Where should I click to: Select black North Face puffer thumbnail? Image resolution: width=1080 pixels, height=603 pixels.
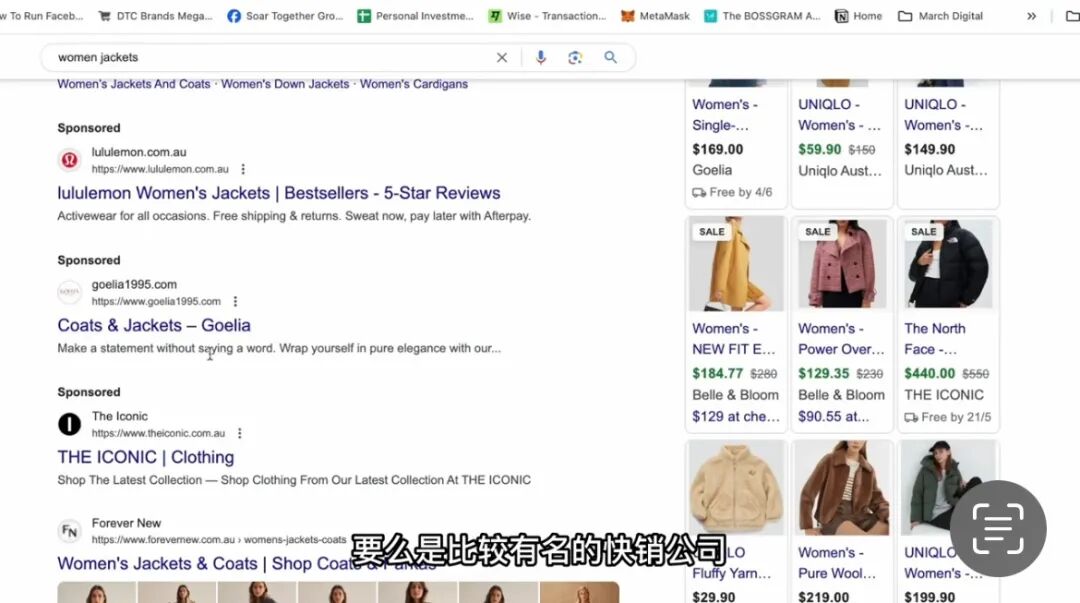coord(948,264)
